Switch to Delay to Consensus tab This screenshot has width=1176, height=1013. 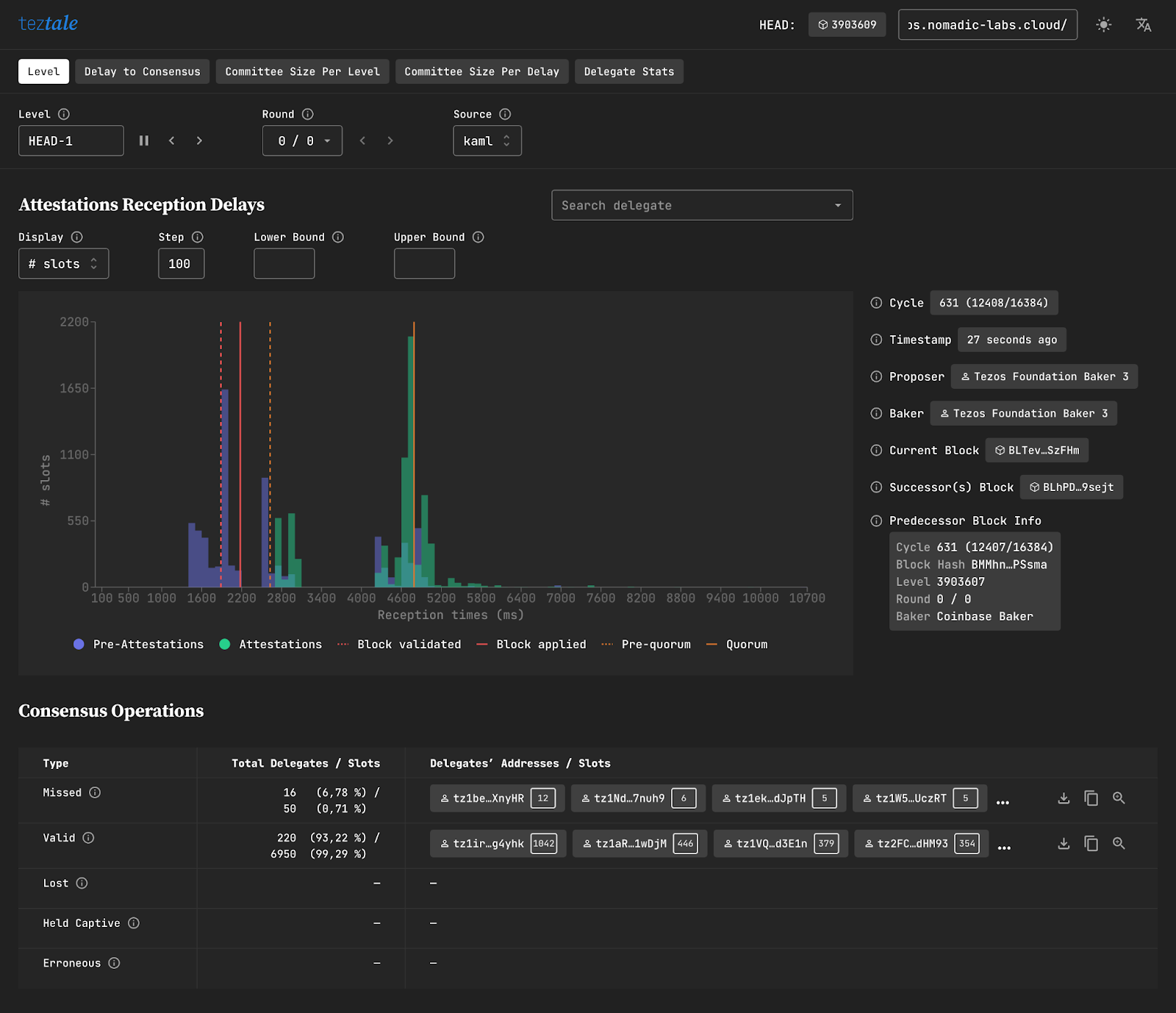click(x=142, y=72)
